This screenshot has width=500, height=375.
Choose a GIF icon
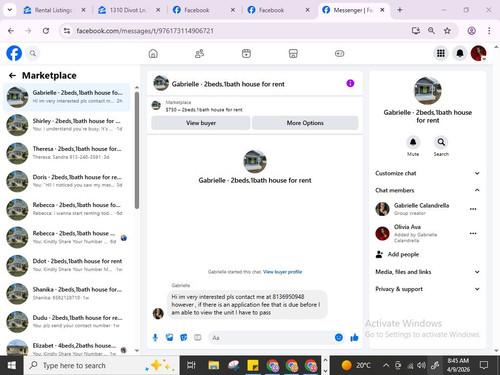(x=198, y=338)
